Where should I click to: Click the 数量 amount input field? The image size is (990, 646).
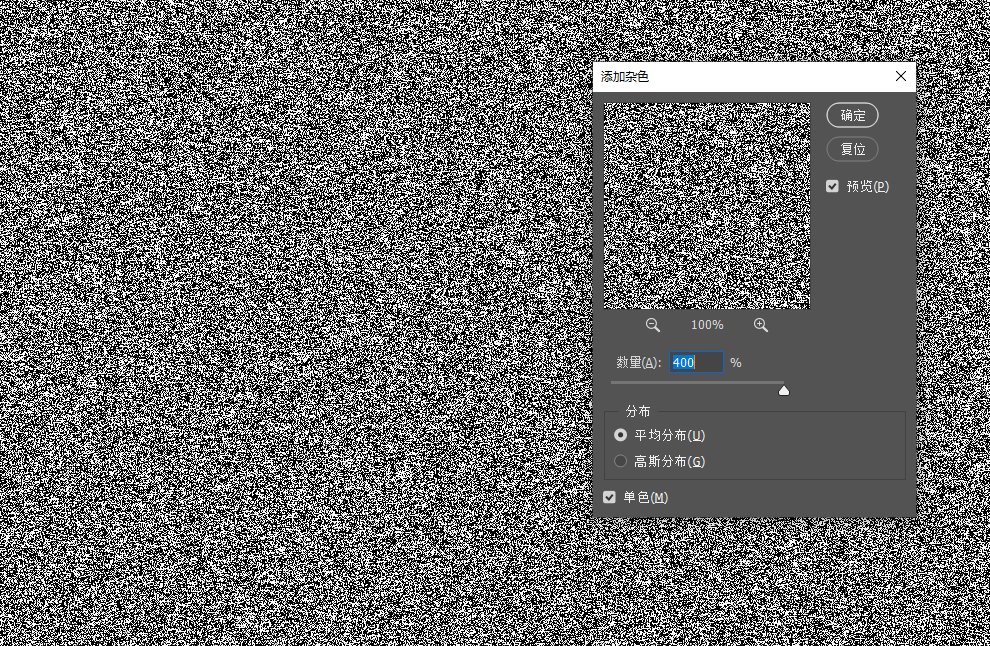pyautogui.click(x=696, y=362)
